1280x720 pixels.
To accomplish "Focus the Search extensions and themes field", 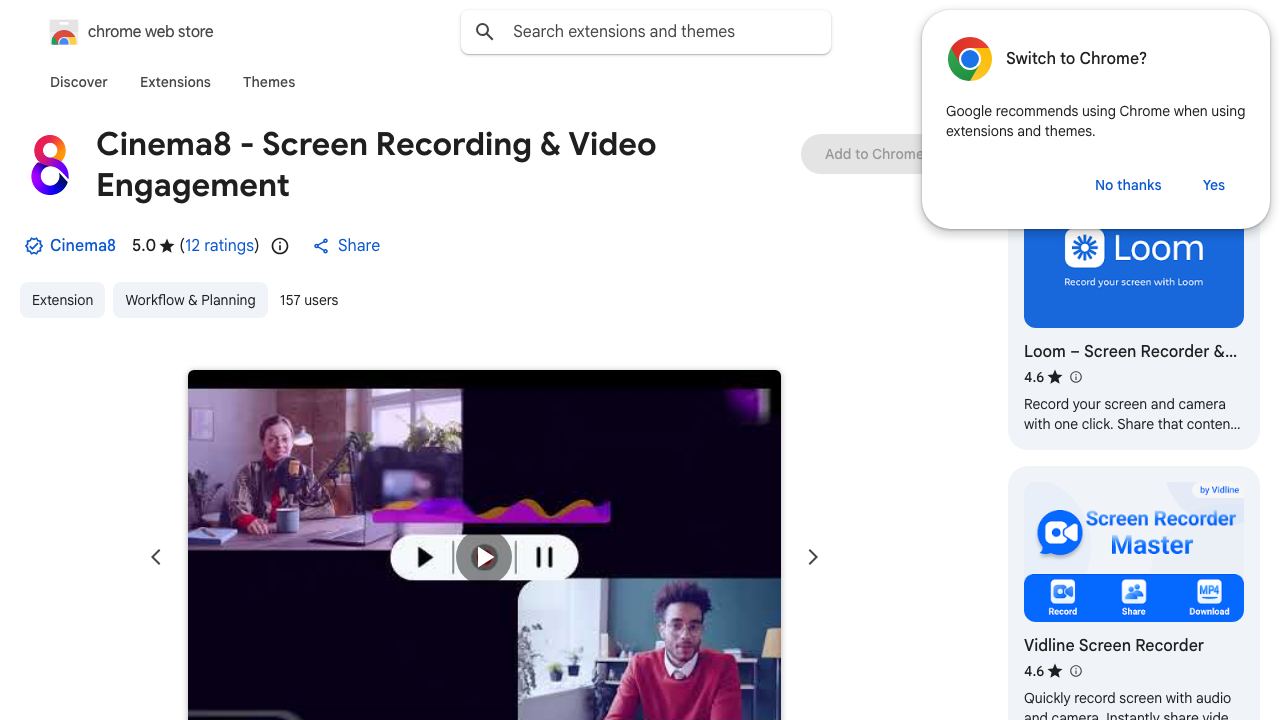I will (646, 32).
